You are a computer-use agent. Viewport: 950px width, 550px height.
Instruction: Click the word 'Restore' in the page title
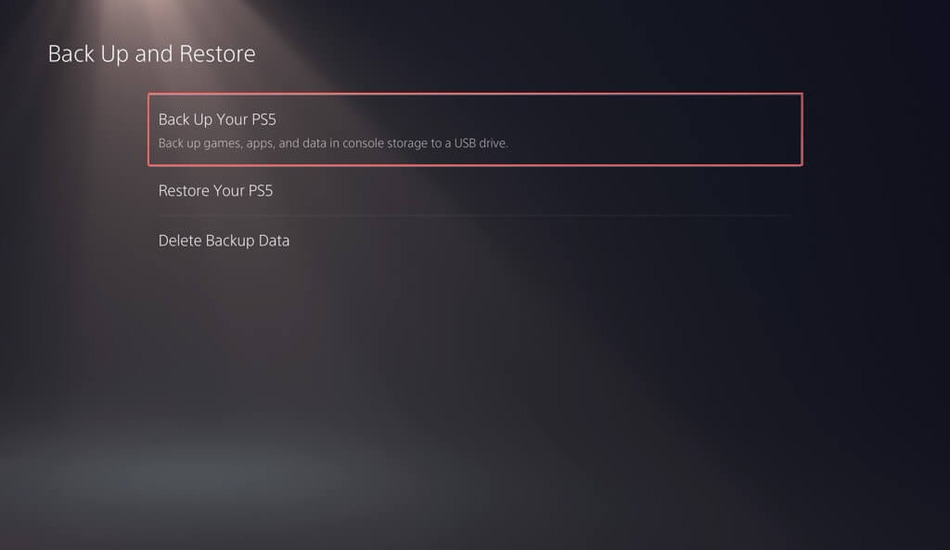coord(217,54)
